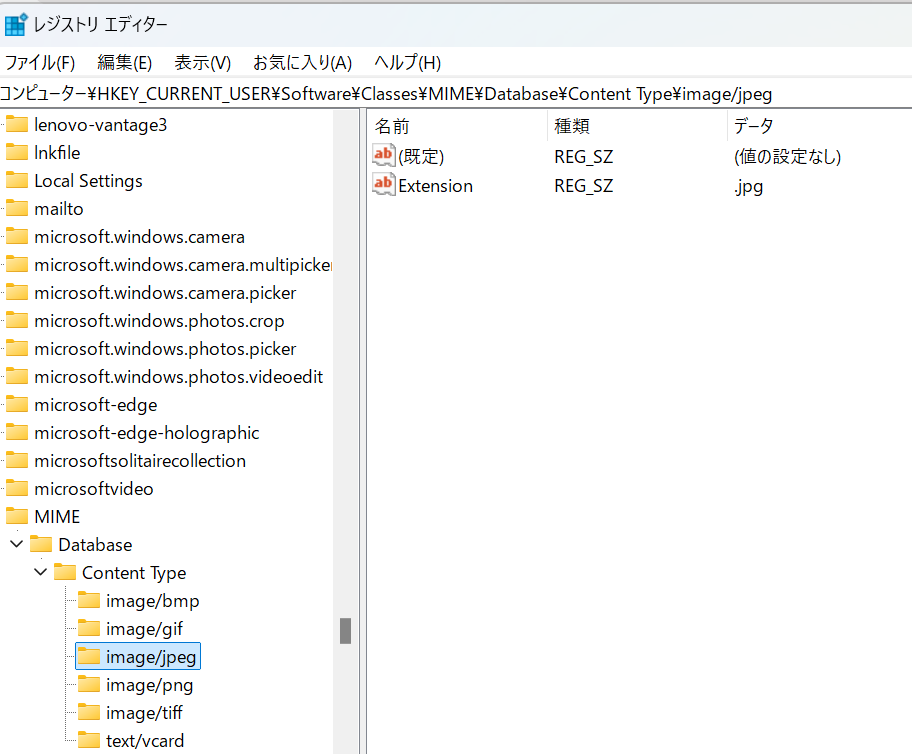Screen dimensions: 912x754
Task: Select the mailto folder icon
Action: pyautogui.click(x=17, y=208)
